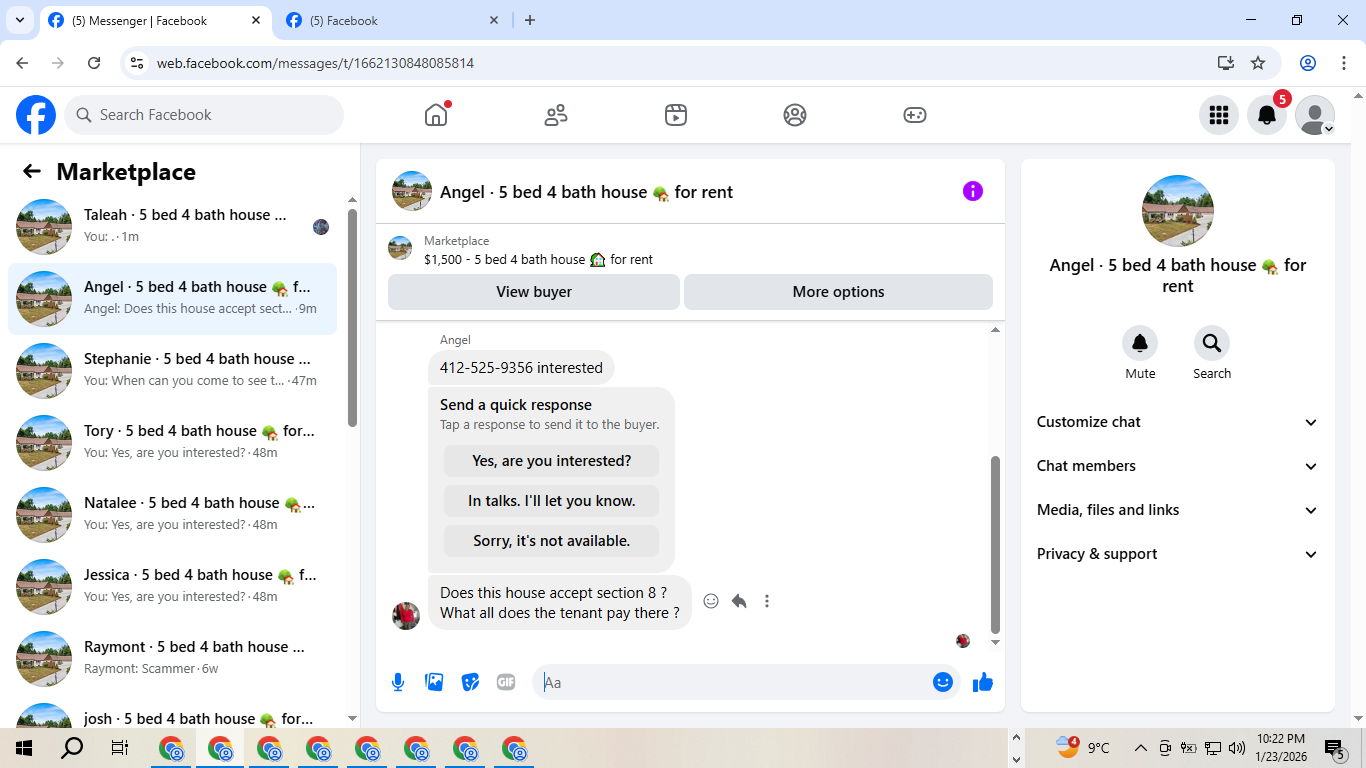
Task: Attach a file with the image icon
Action: click(x=434, y=682)
